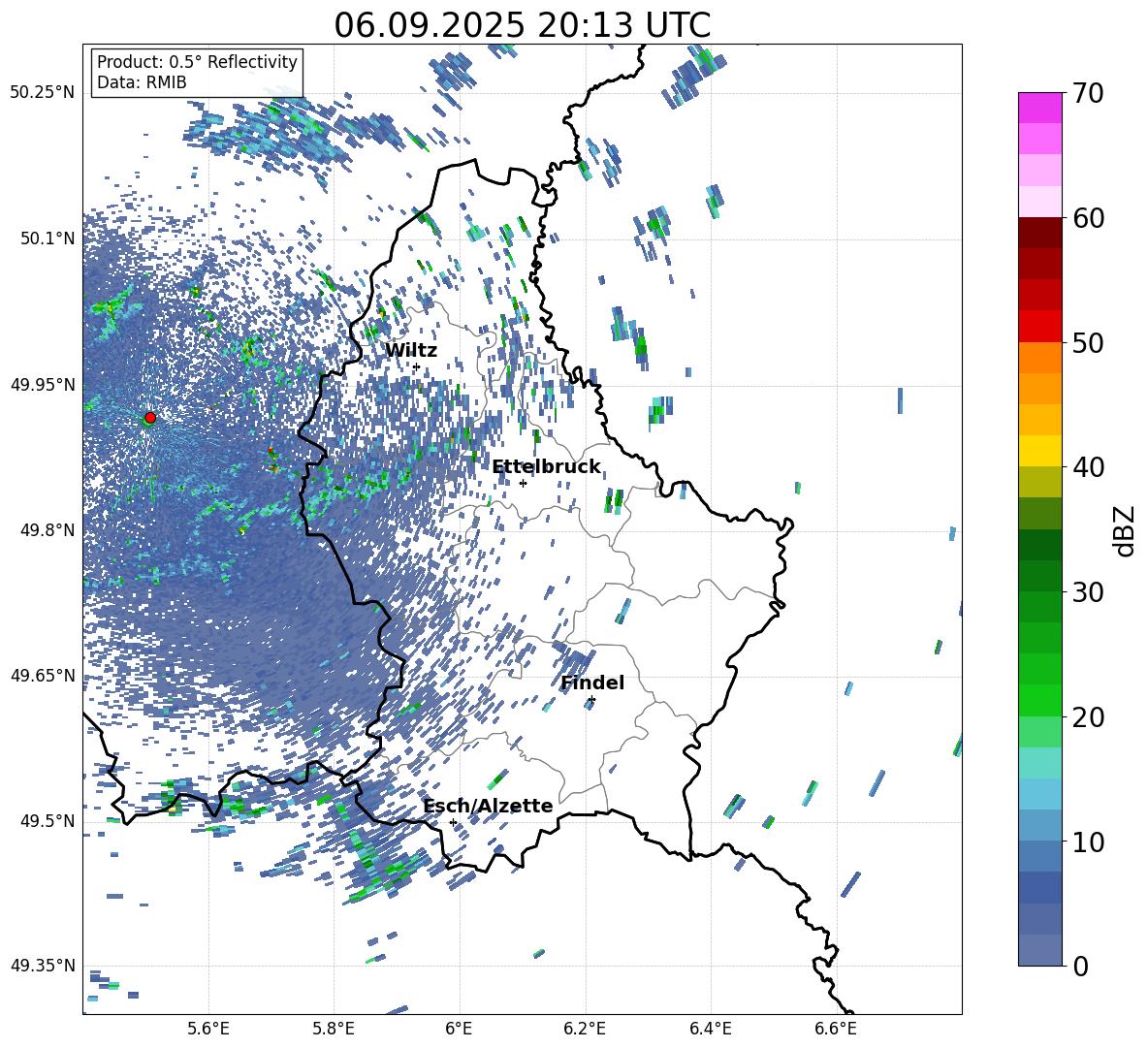This screenshot has height=1048, width=1148.
Task: Click the colorbar 50 tick label
Action: 1088,342
